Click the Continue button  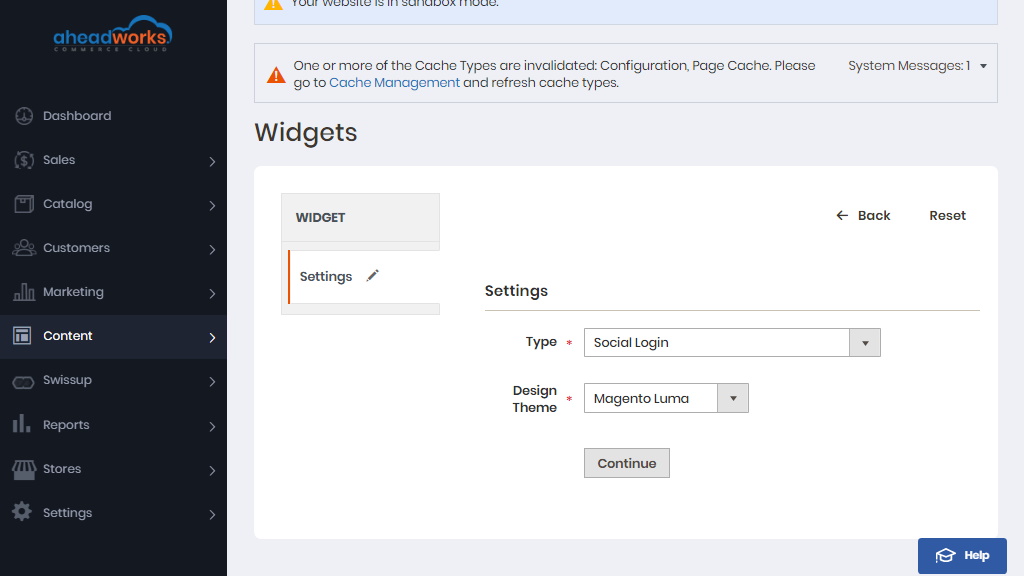(x=627, y=463)
